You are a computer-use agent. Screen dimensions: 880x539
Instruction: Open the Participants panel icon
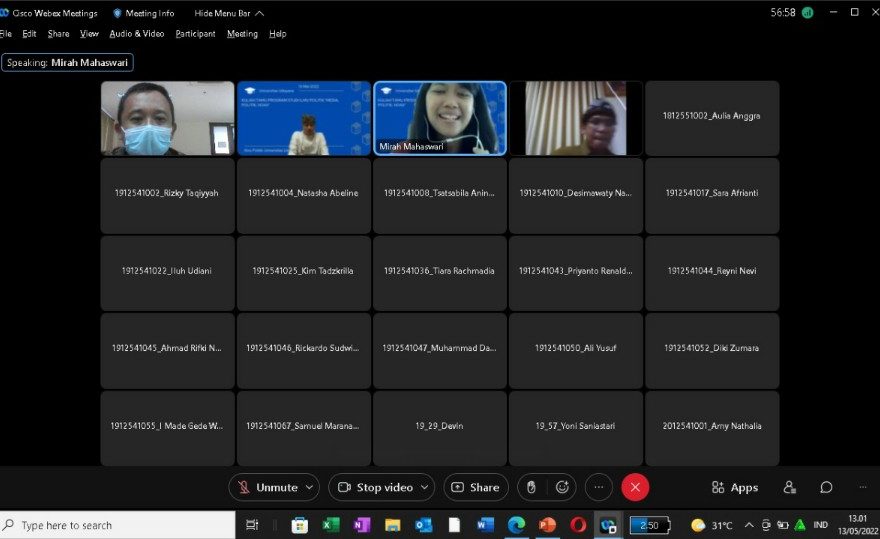point(790,487)
